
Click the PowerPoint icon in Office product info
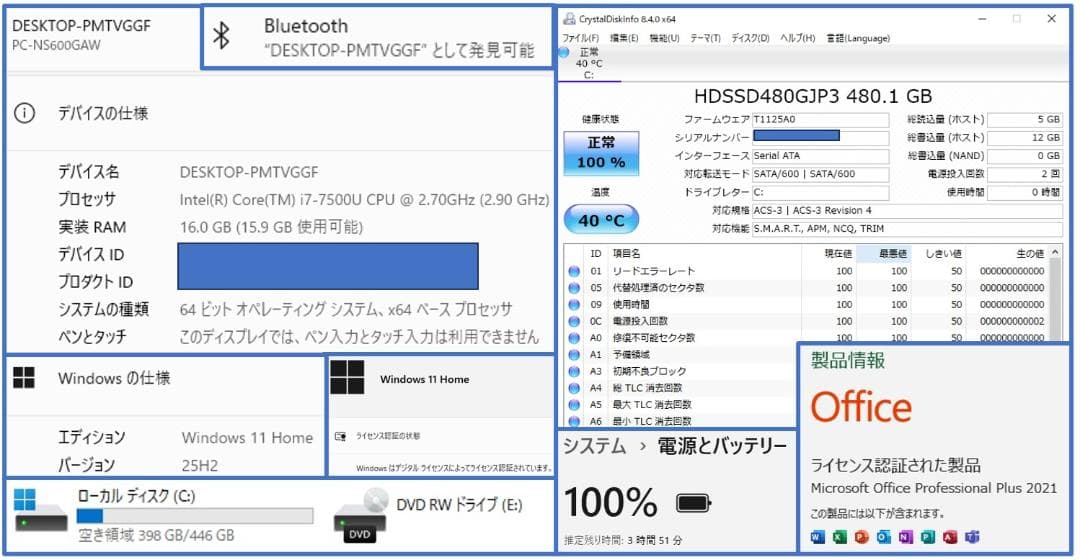pos(862,537)
